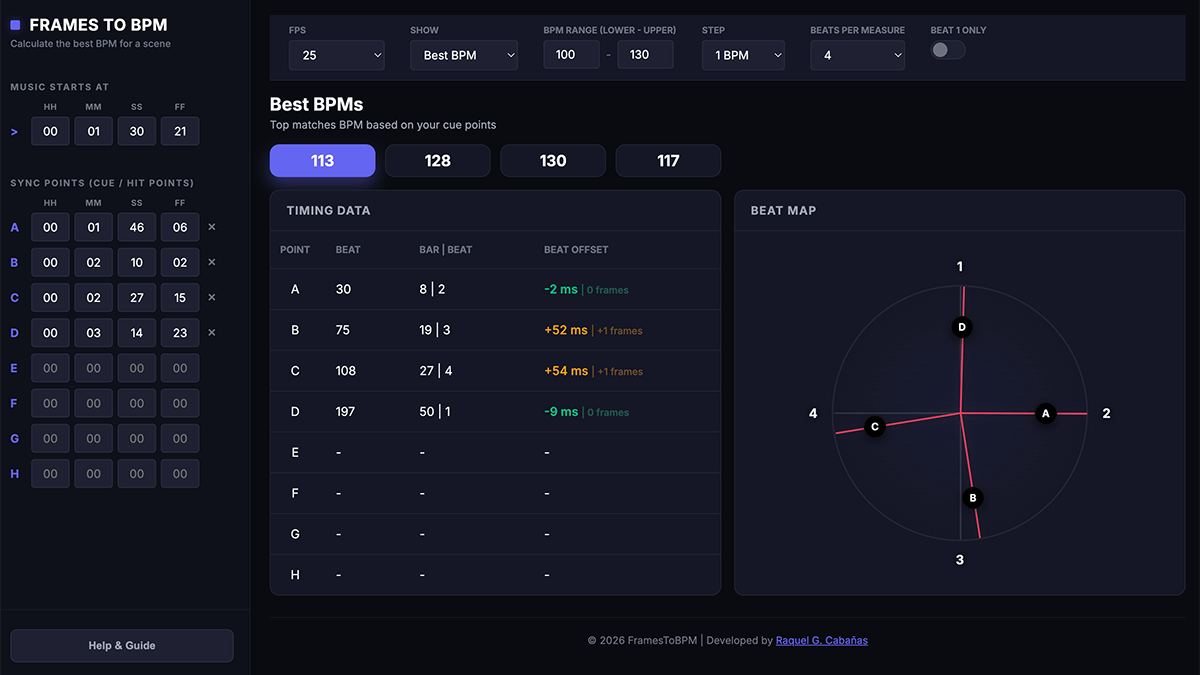Switch to the 117 BPM result
The image size is (1200, 675).
[x=668, y=161]
